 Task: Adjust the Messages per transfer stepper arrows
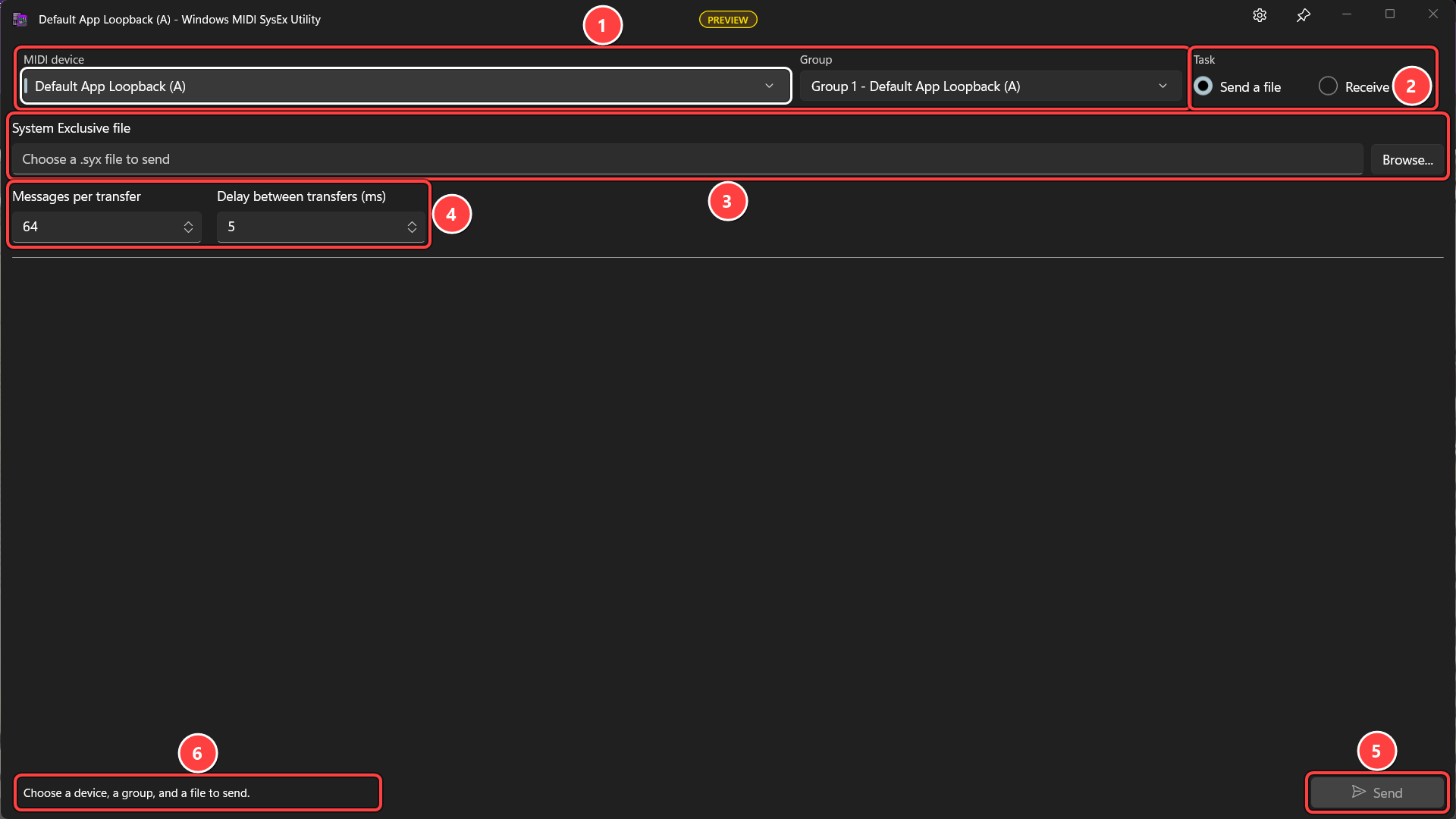point(188,227)
